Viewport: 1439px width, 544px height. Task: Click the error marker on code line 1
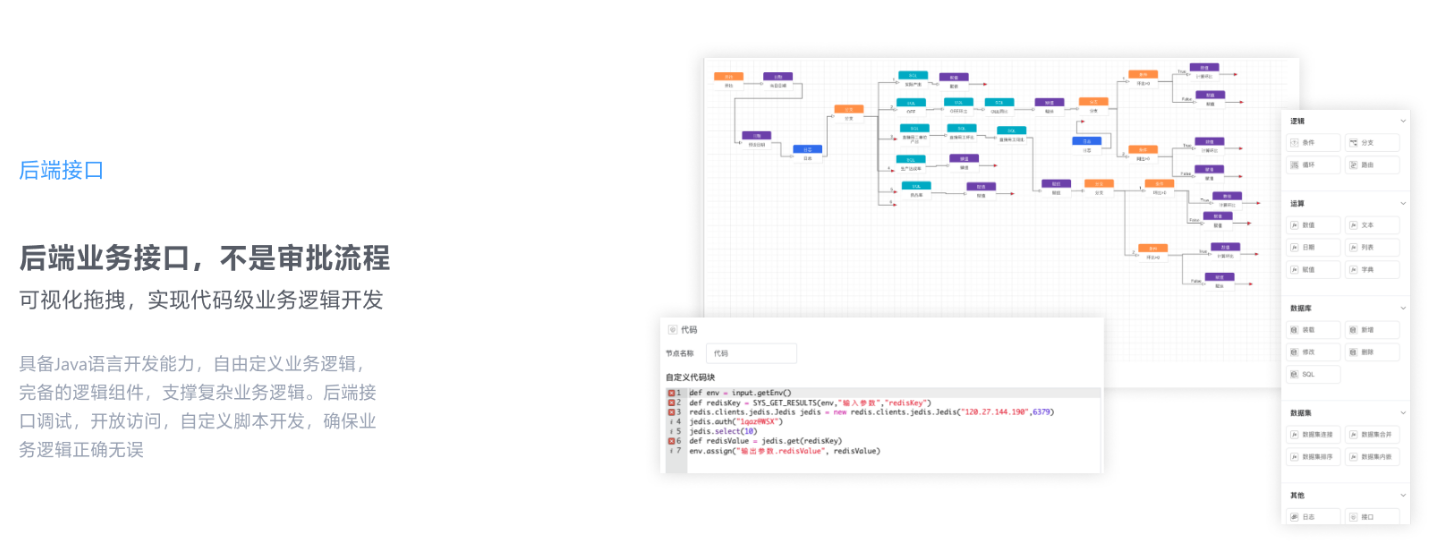[x=672, y=393]
